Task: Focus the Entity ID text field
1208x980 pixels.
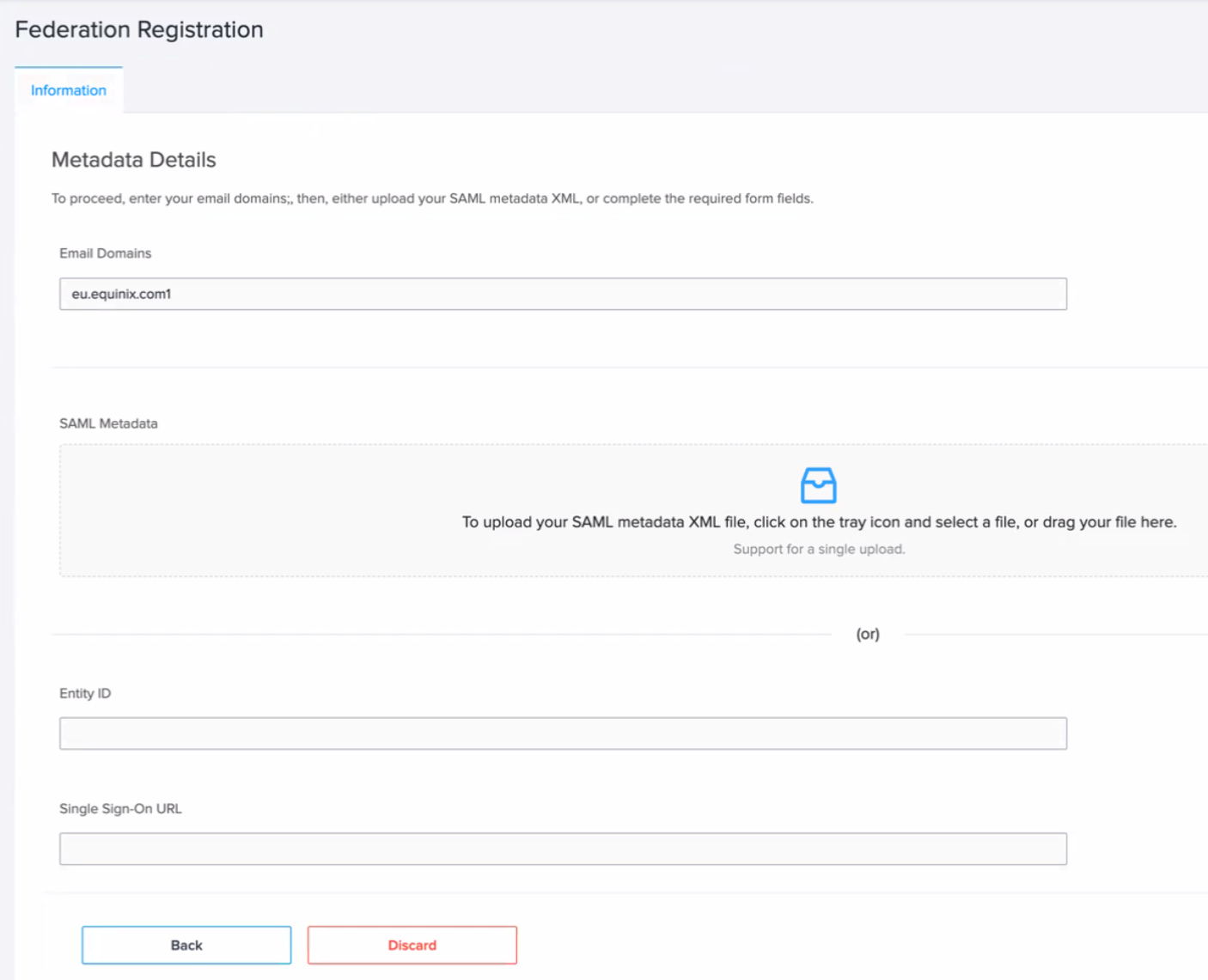Action: [563, 733]
